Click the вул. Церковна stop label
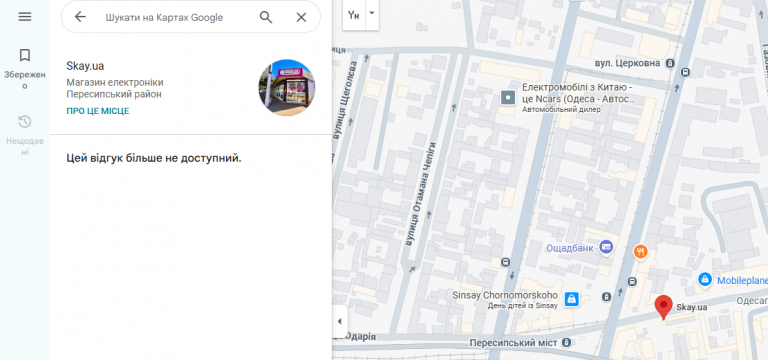Image resolution: width=768 pixels, height=360 pixels. 627,64
